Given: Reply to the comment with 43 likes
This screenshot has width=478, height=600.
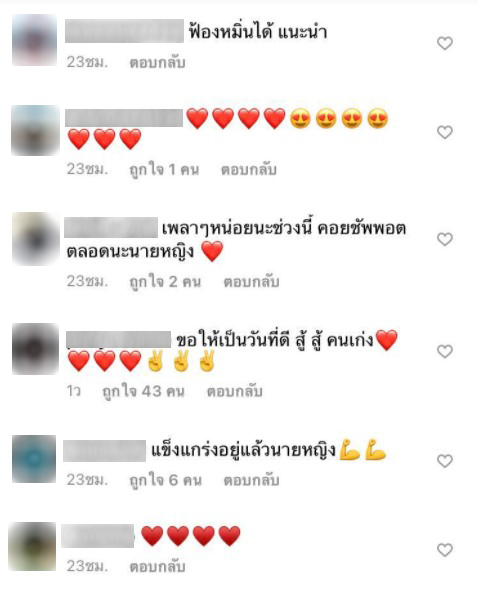Looking at the screenshot, I should point(235,392).
